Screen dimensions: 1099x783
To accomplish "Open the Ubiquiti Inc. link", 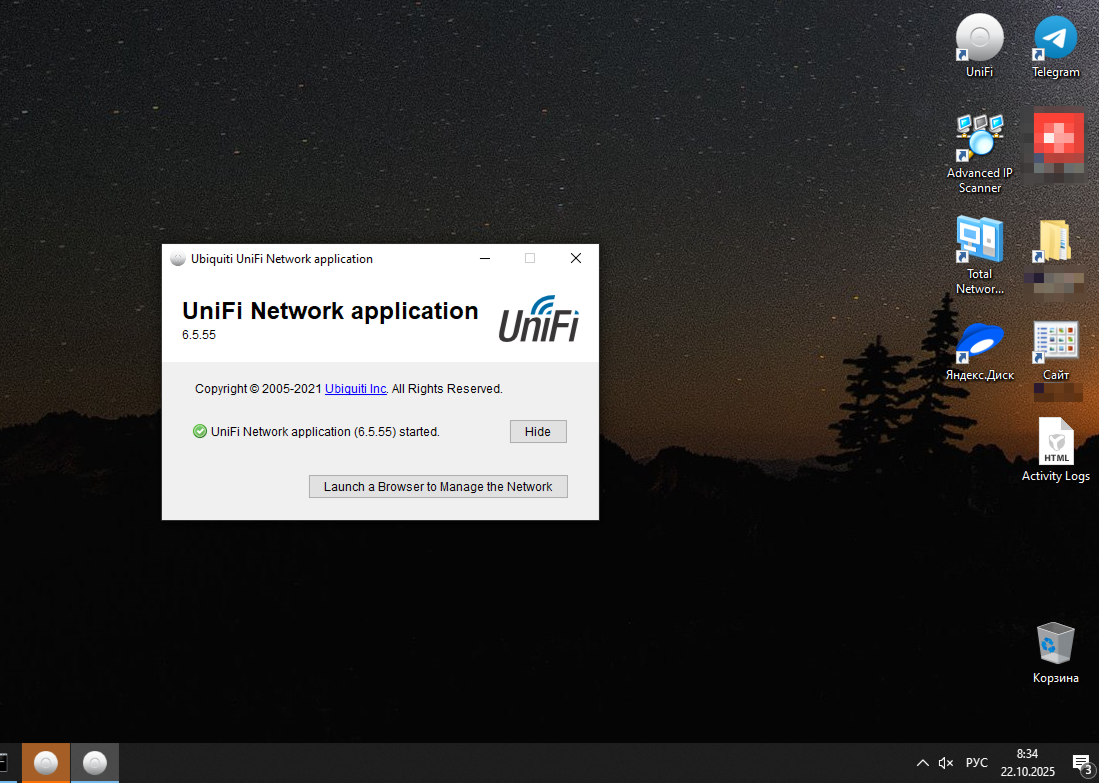I will [x=356, y=389].
